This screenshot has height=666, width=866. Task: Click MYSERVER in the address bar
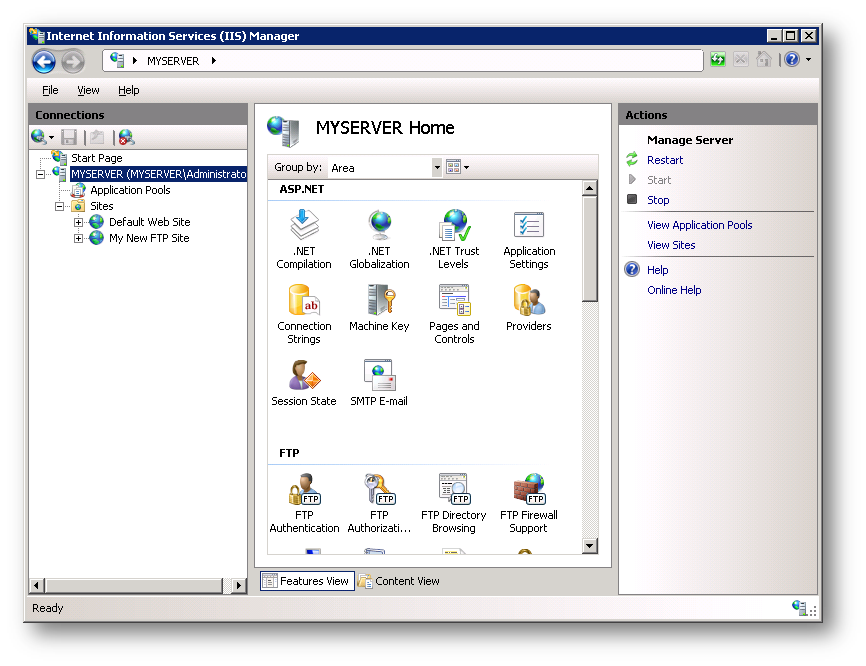tap(173, 61)
